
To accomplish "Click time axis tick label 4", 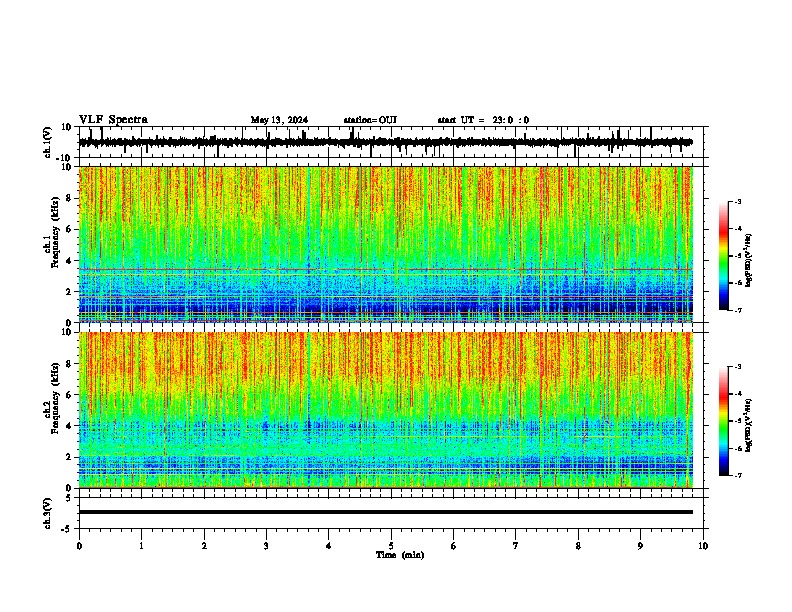I will pyautogui.click(x=329, y=546).
